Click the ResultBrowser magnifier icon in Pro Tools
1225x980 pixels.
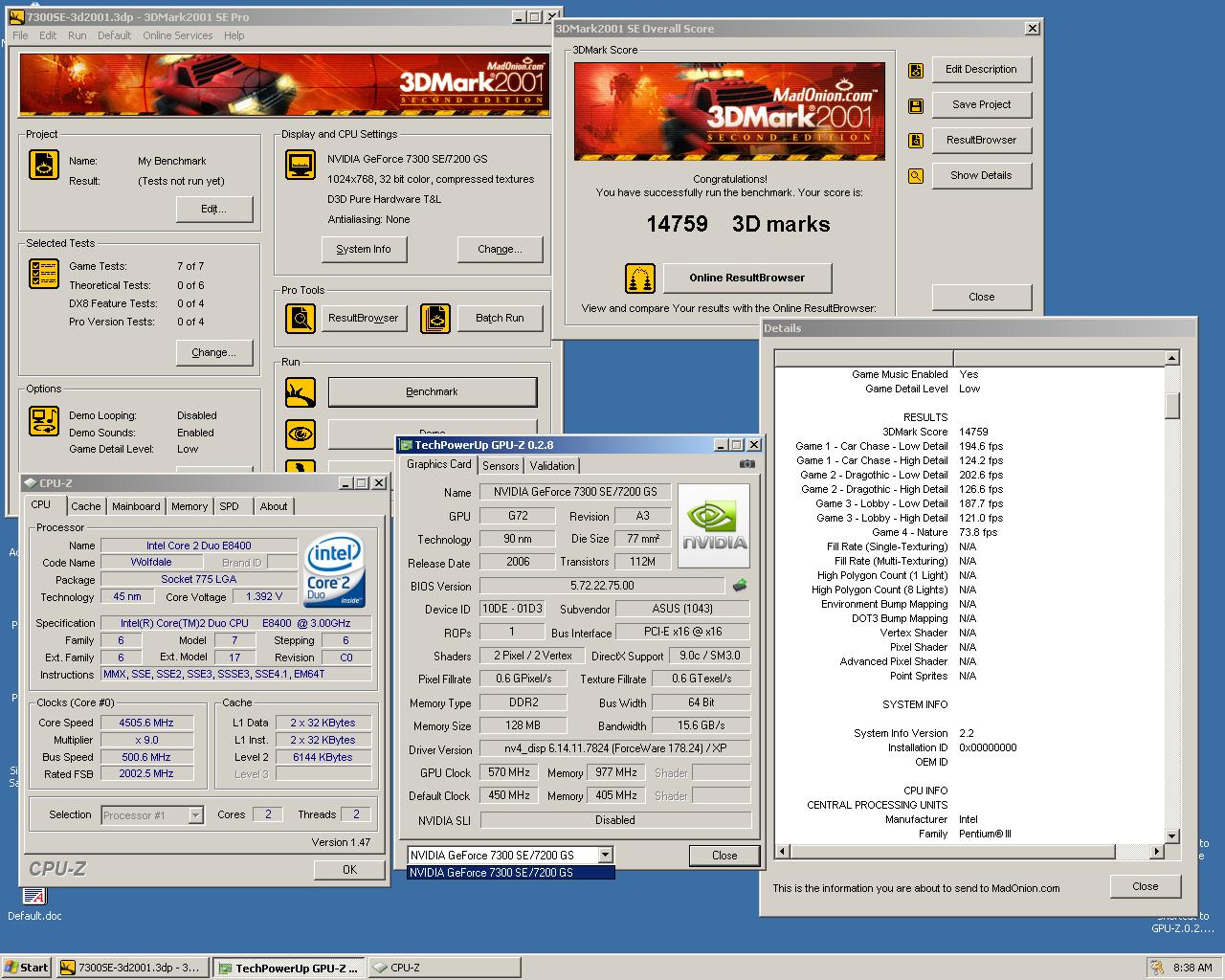click(x=301, y=318)
